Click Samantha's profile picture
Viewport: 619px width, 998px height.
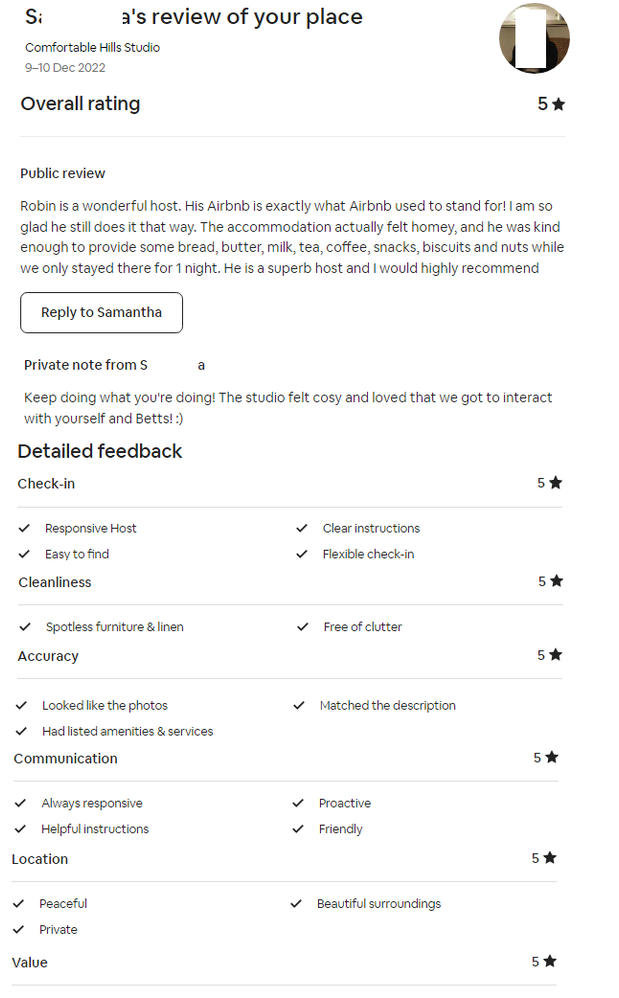534,39
